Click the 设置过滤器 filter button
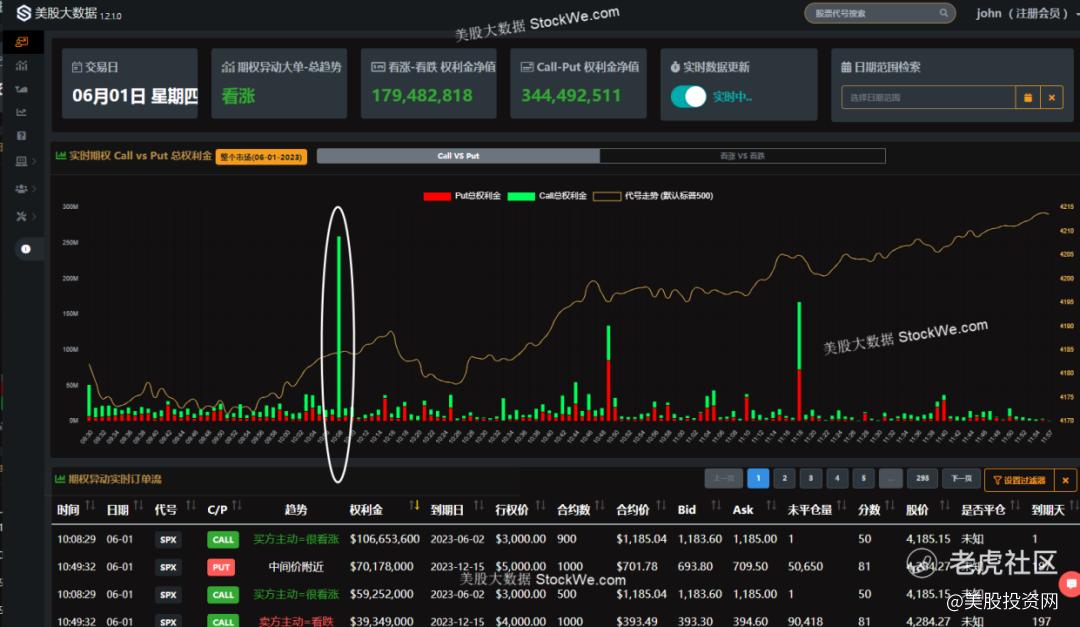The width and height of the screenshot is (1080, 627). (x=1018, y=480)
